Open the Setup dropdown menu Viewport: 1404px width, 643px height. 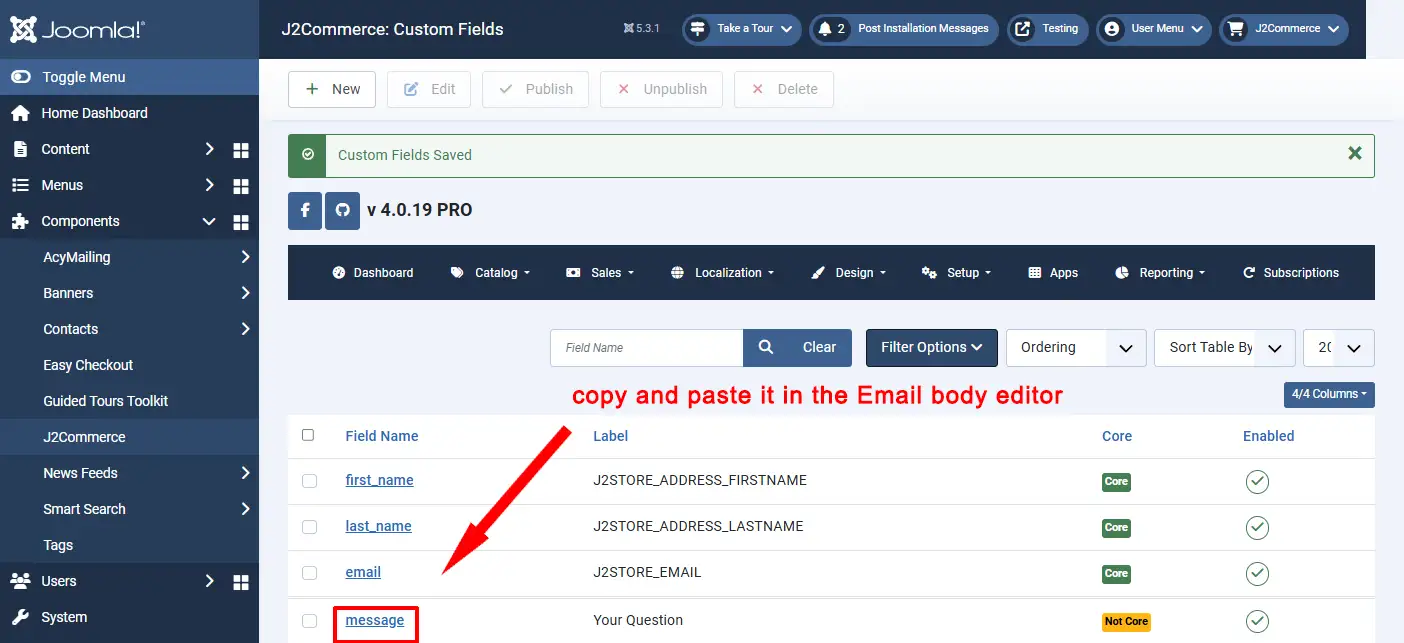(957, 273)
